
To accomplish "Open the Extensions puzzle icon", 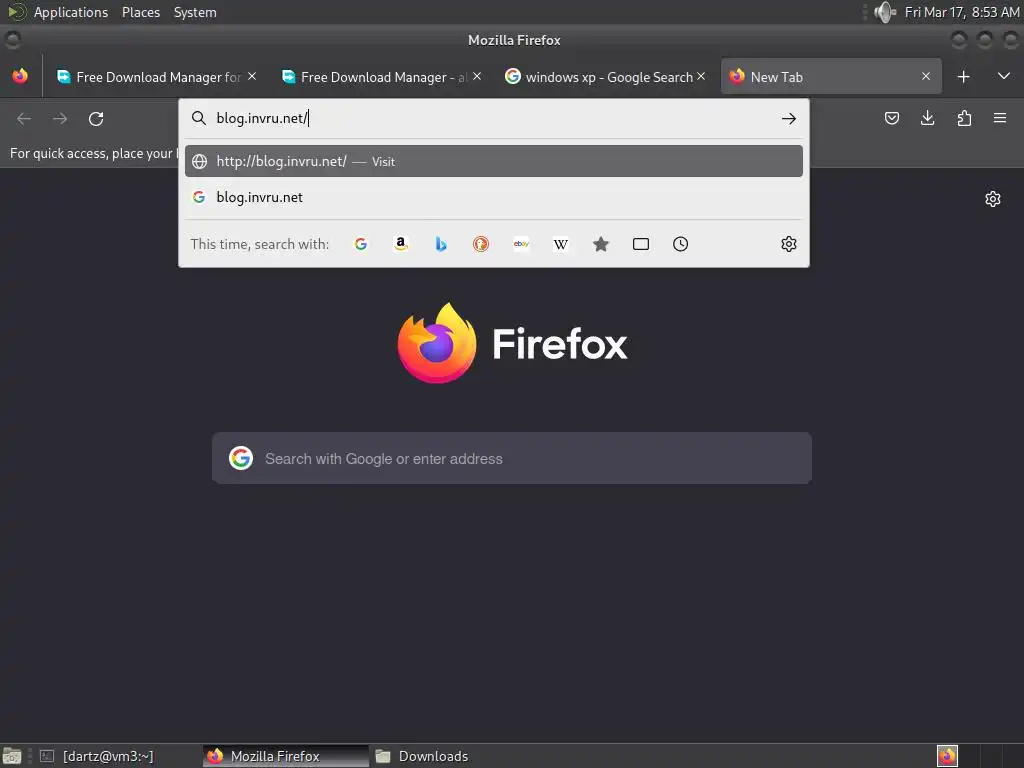I will tap(964, 118).
